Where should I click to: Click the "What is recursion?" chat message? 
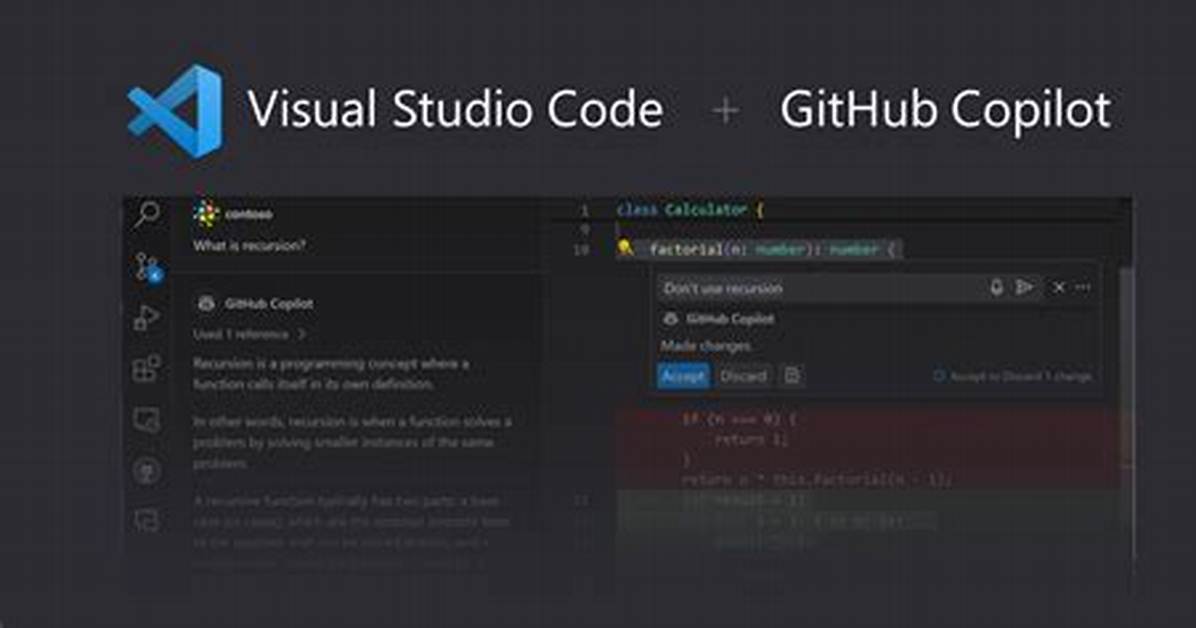pyautogui.click(x=249, y=246)
